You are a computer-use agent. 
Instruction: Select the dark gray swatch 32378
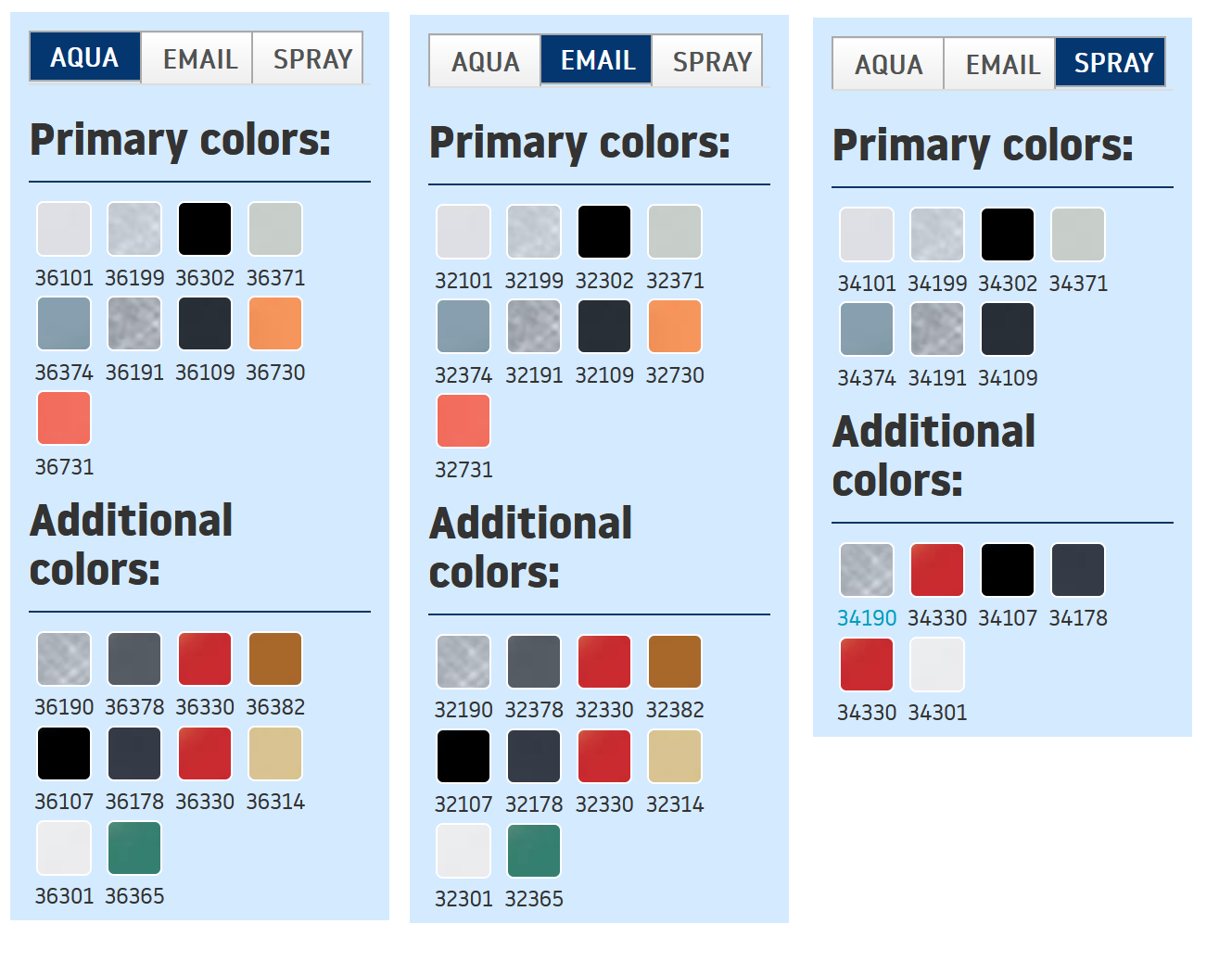click(x=534, y=662)
